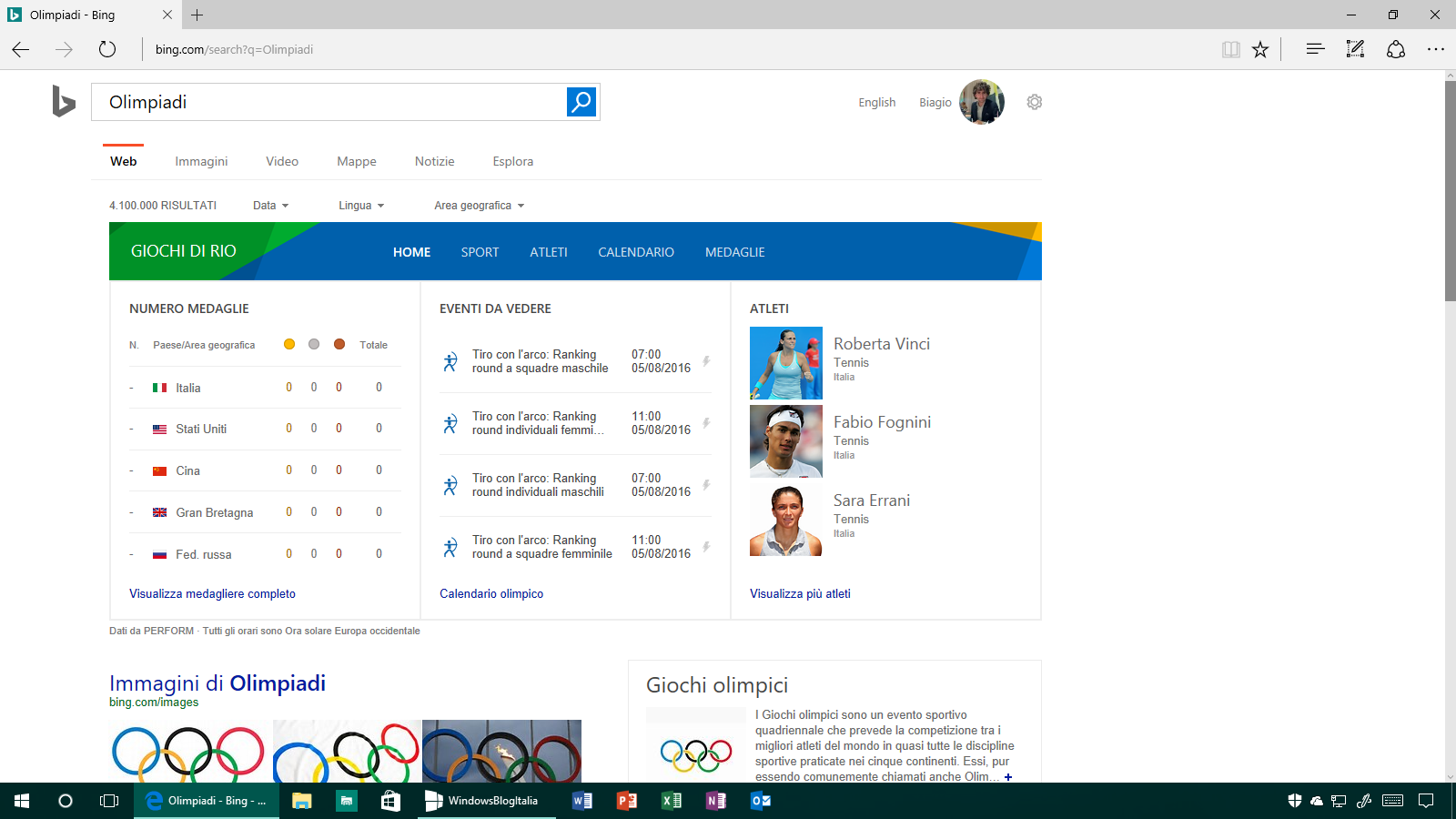Click the Cortana circle on taskbar
Image resolution: width=1456 pixels, height=819 pixels.
pos(66,801)
